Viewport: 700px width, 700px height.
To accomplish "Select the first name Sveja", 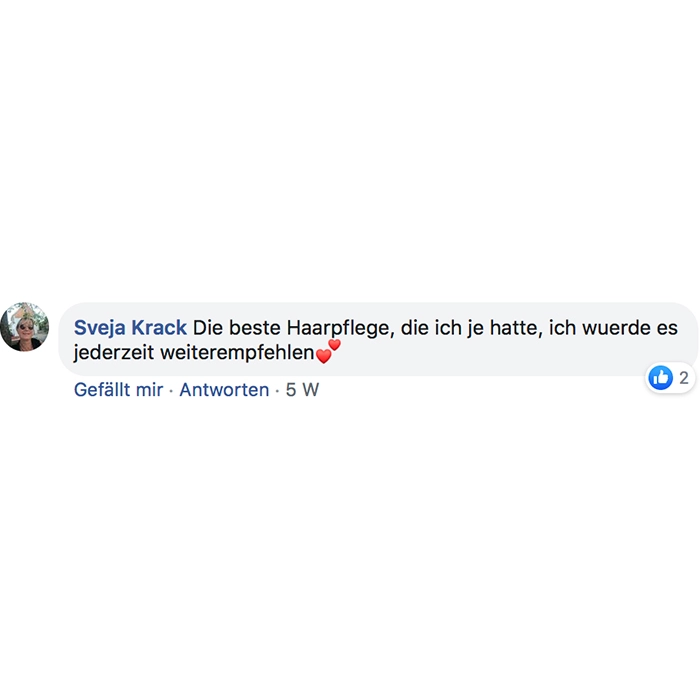I will pyautogui.click(x=99, y=328).
